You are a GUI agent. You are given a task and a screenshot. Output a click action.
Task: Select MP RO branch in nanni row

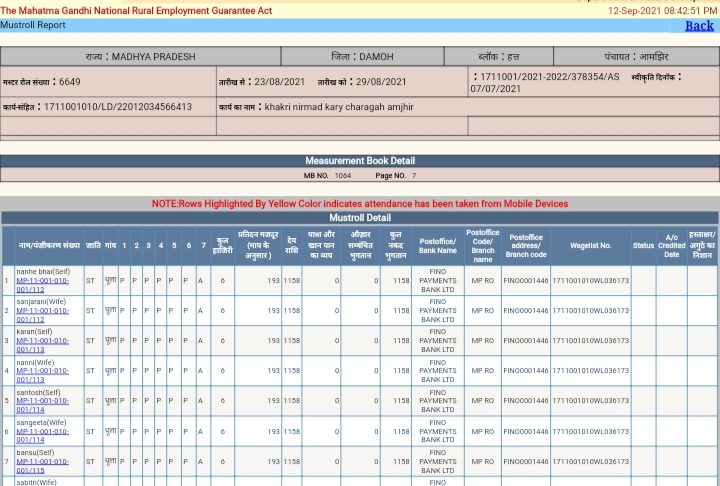coord(483,371)
